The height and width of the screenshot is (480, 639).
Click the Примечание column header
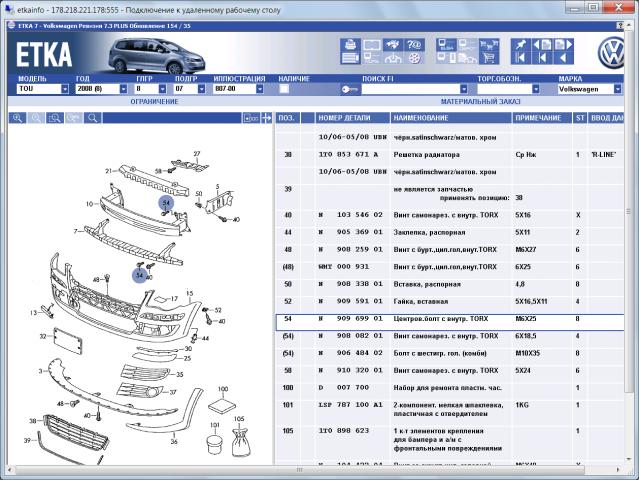pyautogui.click(x=542, y=118)
